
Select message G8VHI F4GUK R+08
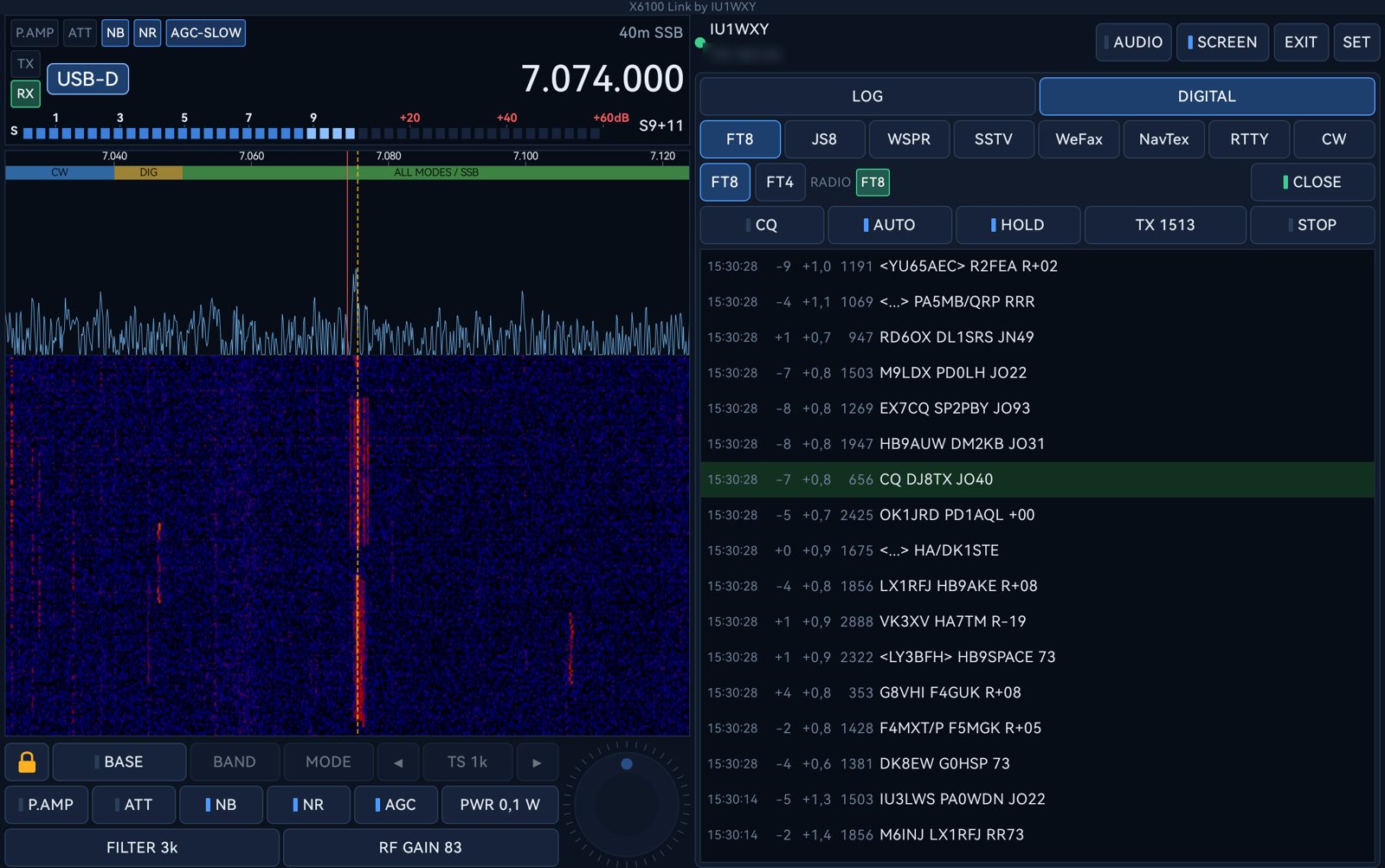point(1037,692)
